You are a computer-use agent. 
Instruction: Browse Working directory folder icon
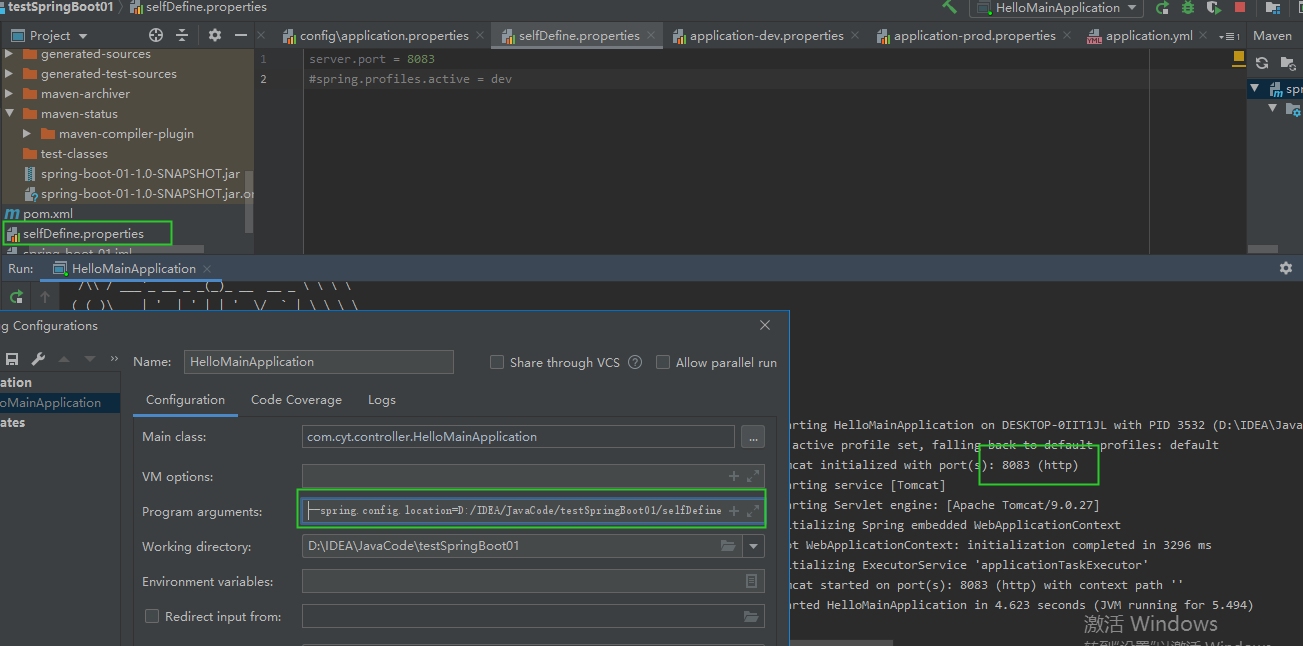pos(729,546)
